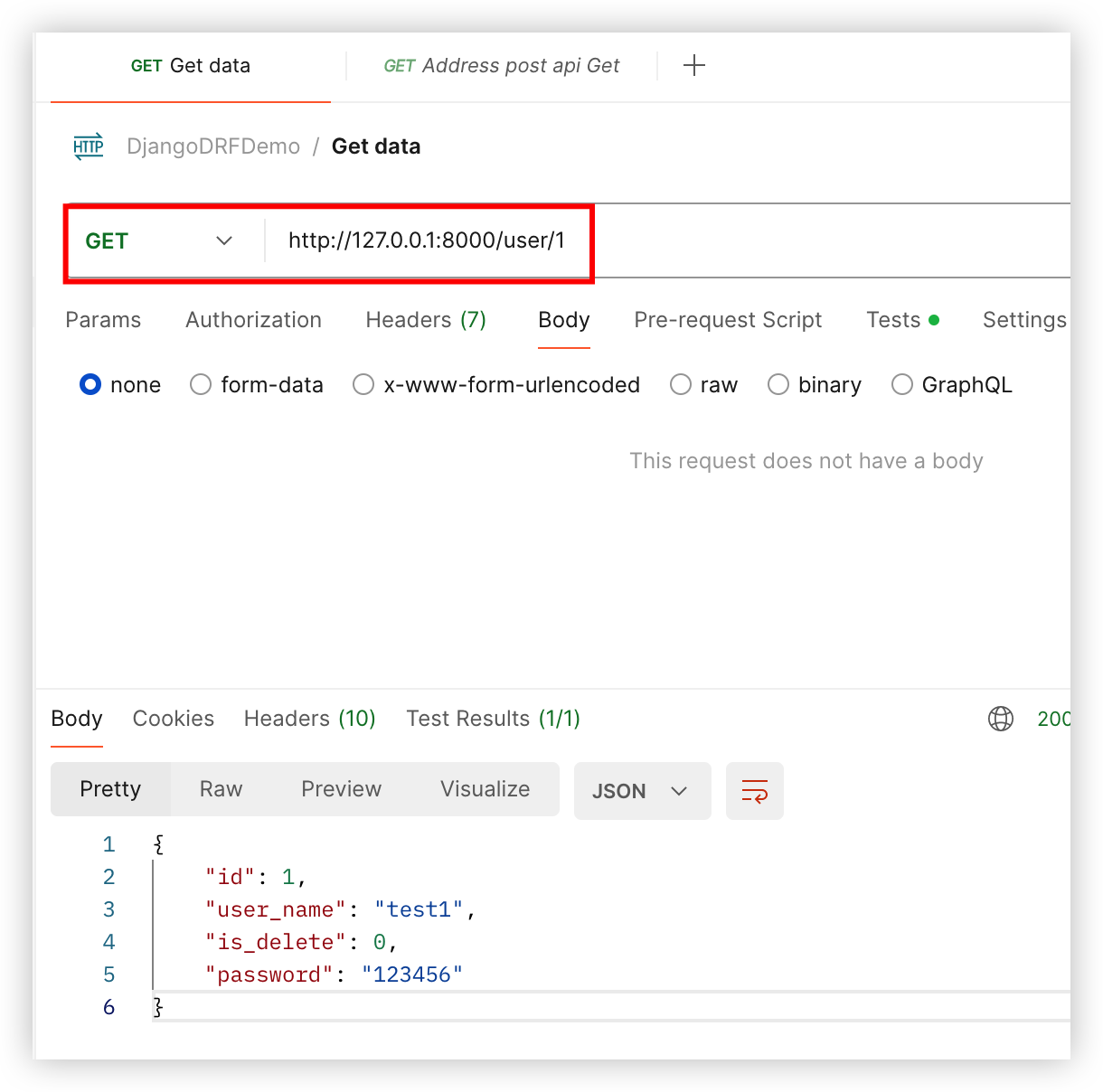
Task: Show Test Results in response
Action: click(x=493, y=719)
